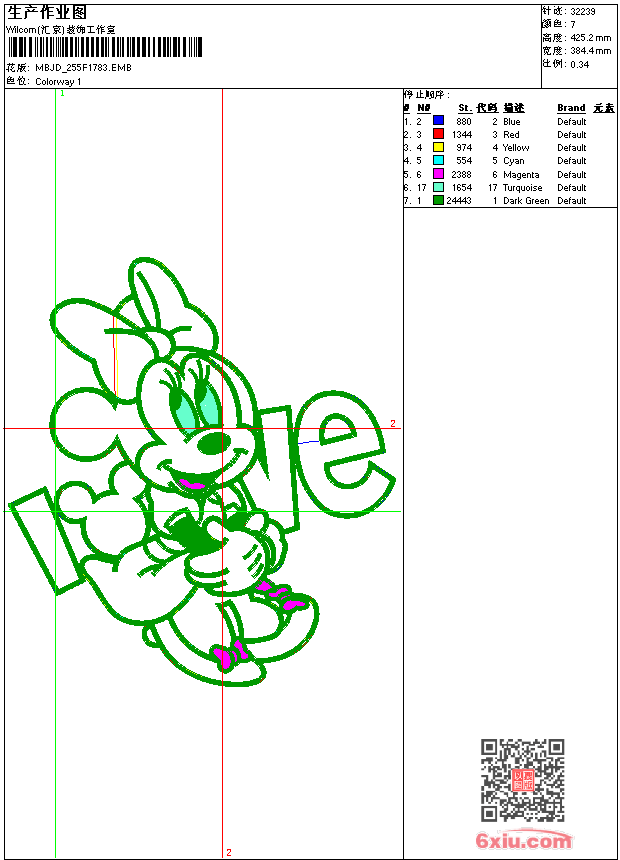Click 'Default' brand in the Dark Green row
The image size is (620, 860).
[571, 201]
